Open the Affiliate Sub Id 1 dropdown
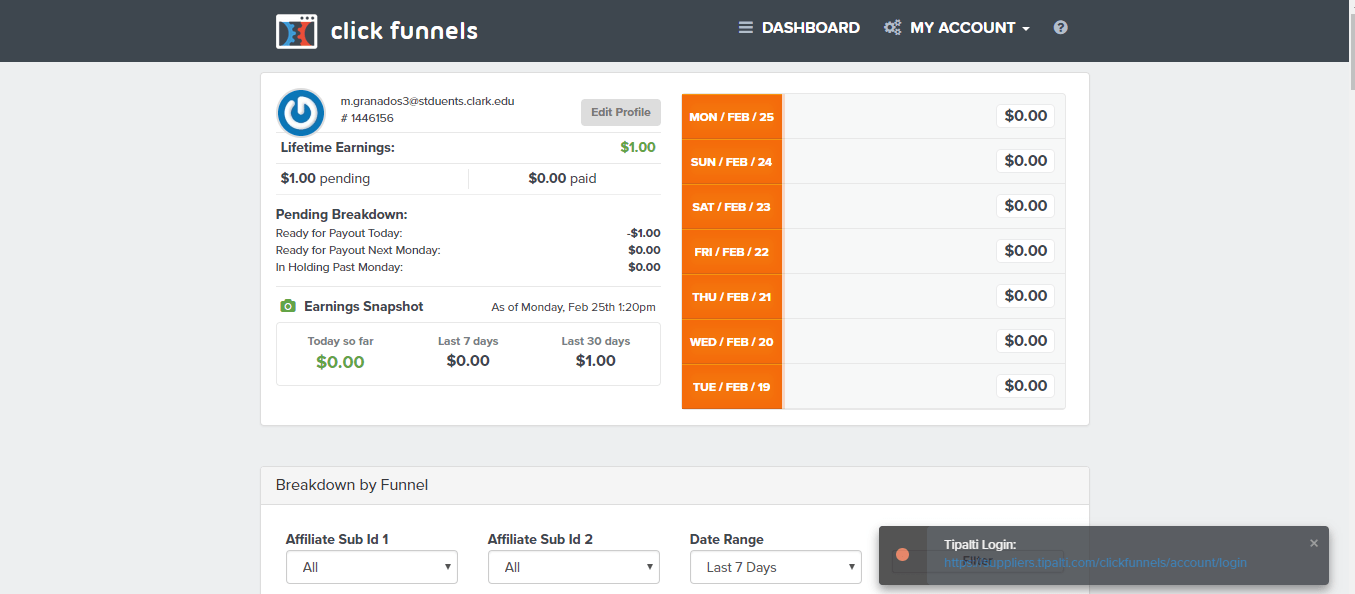This screenshot has width=1355, height=594. tap(372, 567)
